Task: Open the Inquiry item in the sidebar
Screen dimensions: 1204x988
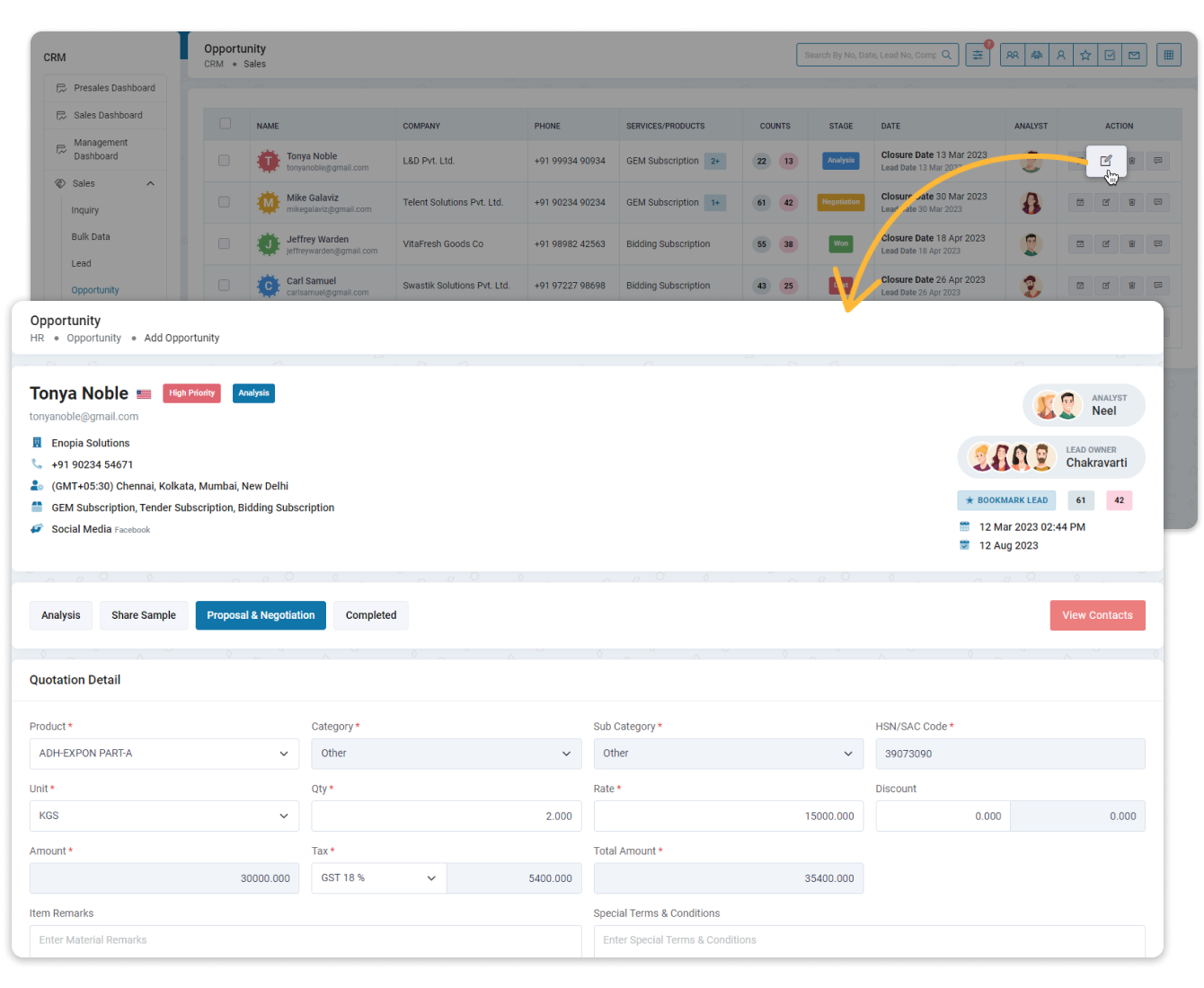Action: point(85,209)
